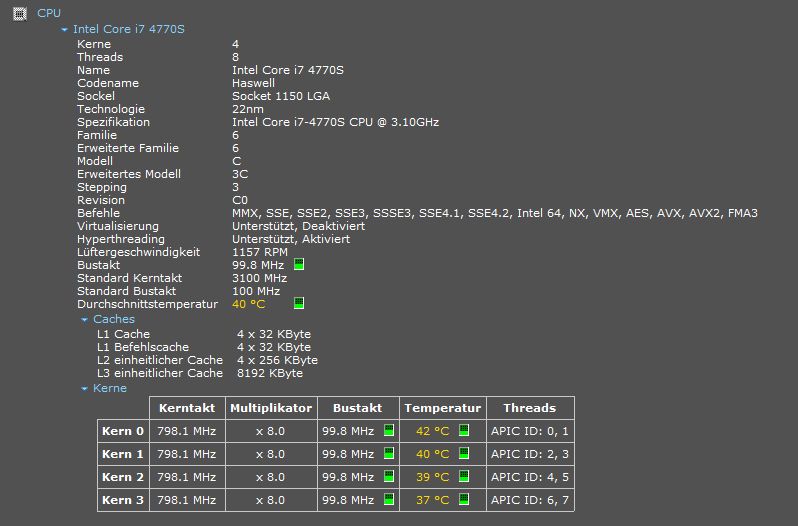Click the '8192 KByte' L3 cache value
The width and height of the screenshot is (798, 526).
[270, 373]
